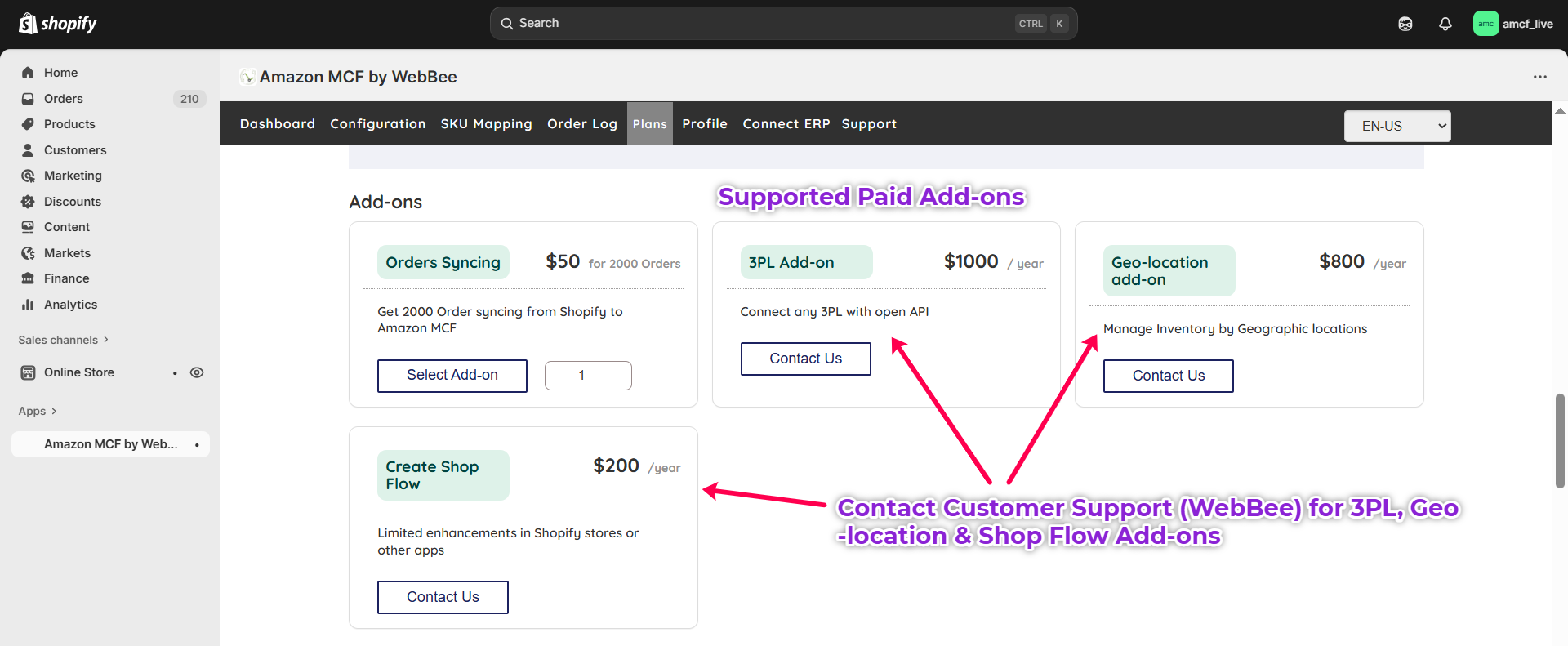Click the page vertical scrollbar thumb
Viewport: 1568px width, 646px height.
1560,441
